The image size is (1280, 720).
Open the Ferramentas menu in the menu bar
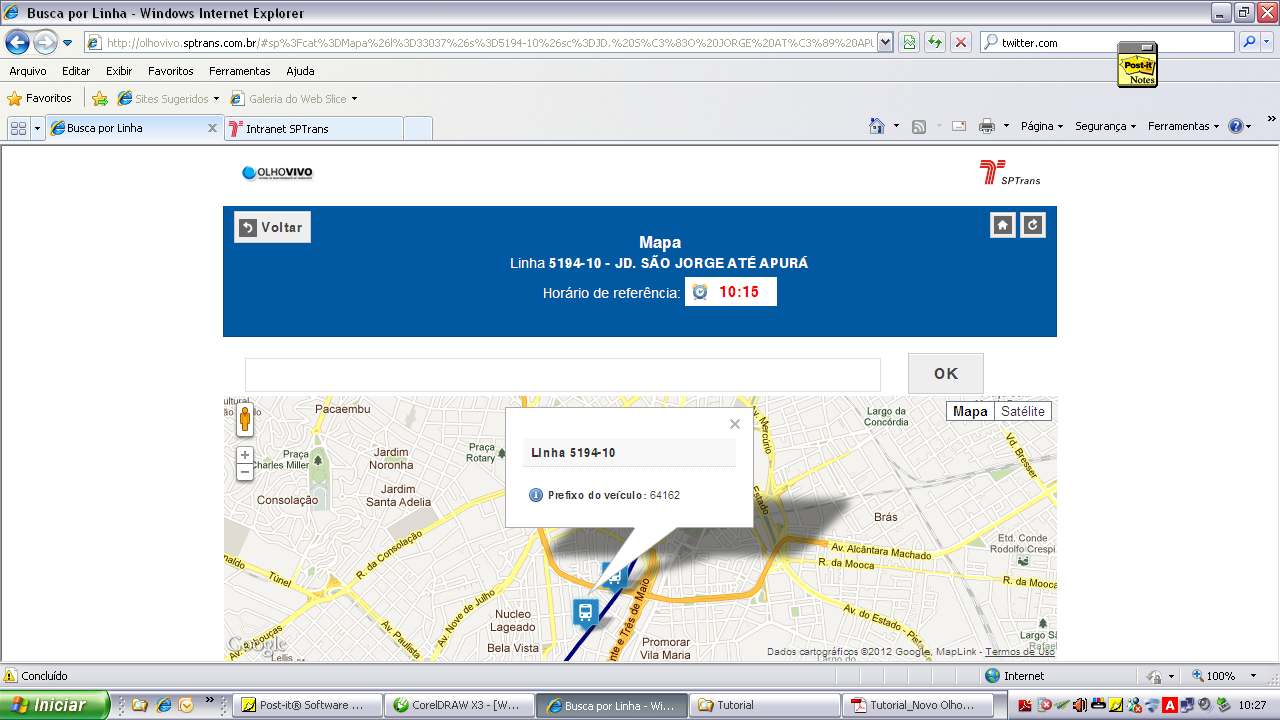[240, 71]
